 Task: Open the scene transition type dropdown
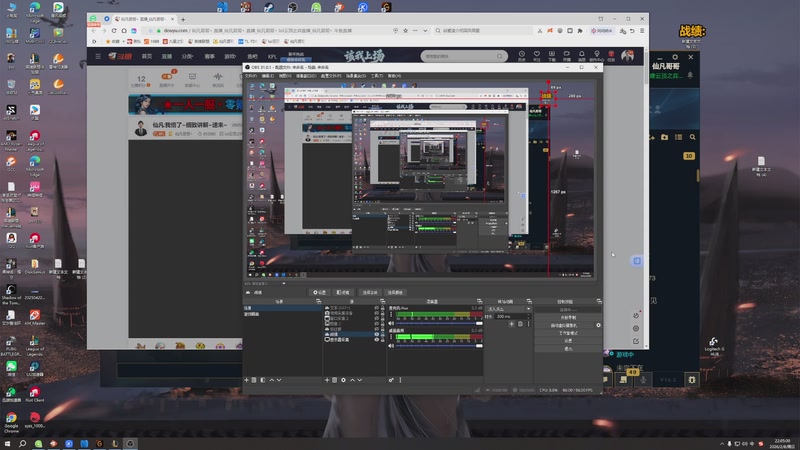(x=509, y=309)
